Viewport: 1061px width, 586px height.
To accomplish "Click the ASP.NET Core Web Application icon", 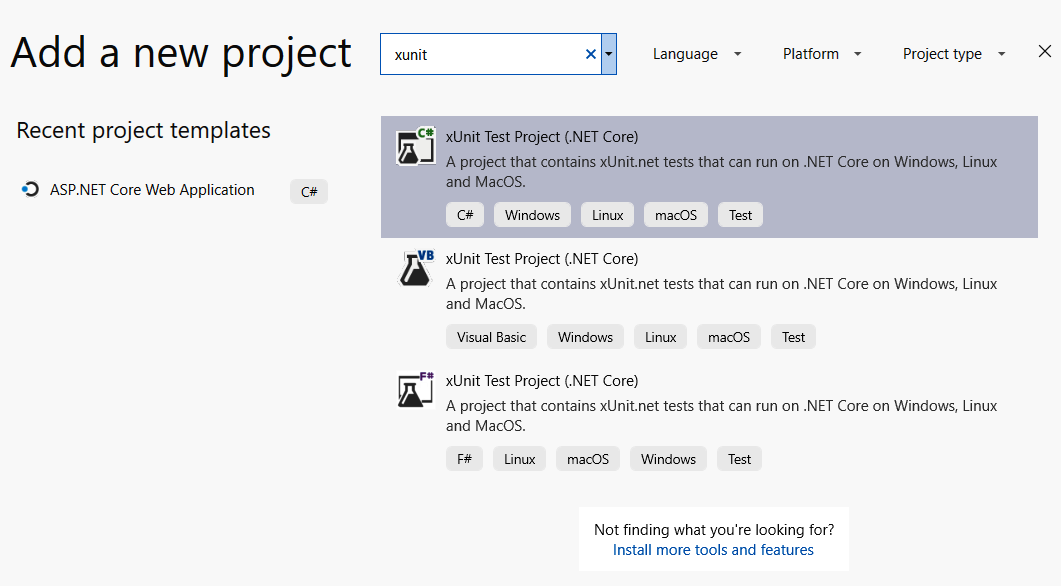I will pyautogui.click(x=30, y=190).
